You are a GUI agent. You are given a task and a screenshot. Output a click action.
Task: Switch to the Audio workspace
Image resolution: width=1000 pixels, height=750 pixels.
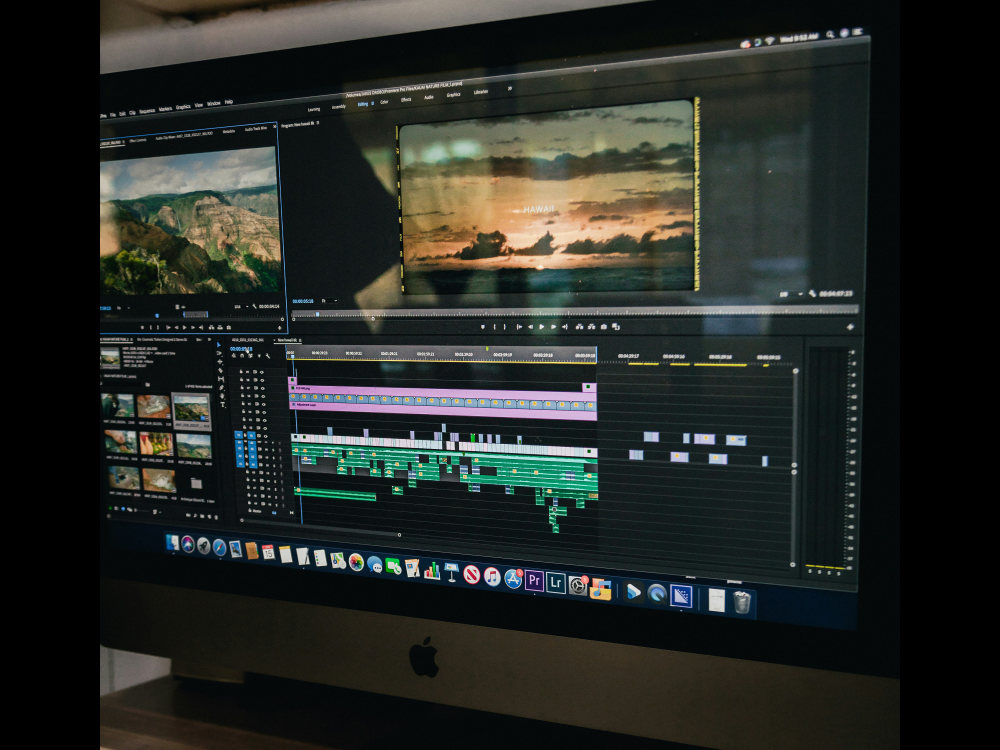(429, 97)
